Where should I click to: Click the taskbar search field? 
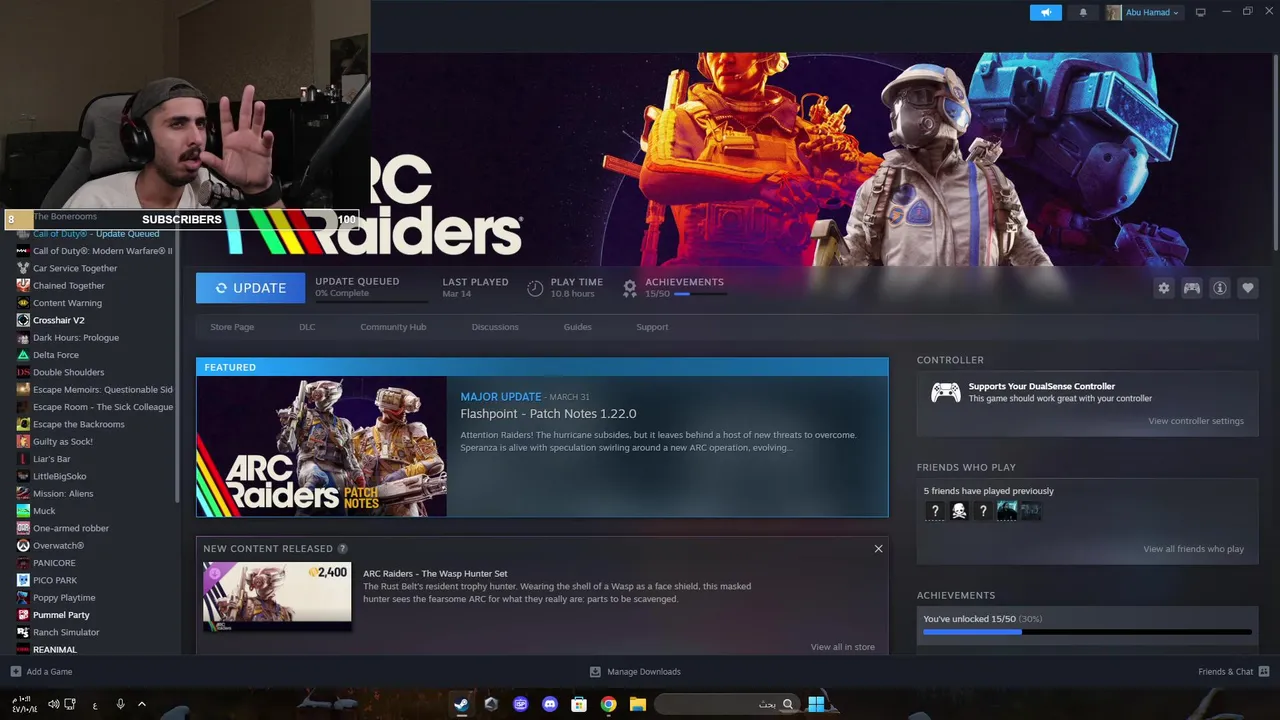pos(727,704)
